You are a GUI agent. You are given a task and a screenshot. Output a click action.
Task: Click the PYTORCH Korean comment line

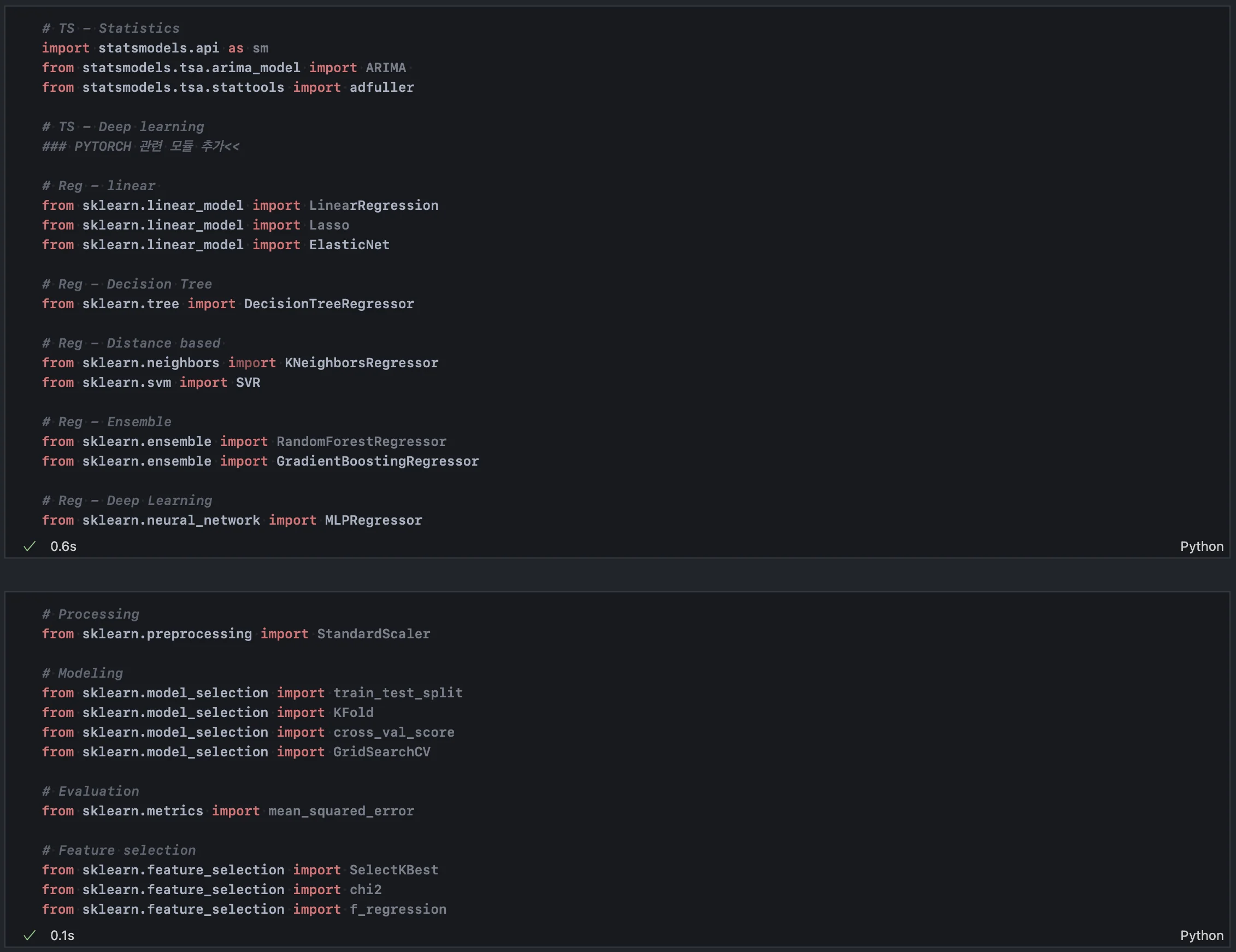click(141, 146)
